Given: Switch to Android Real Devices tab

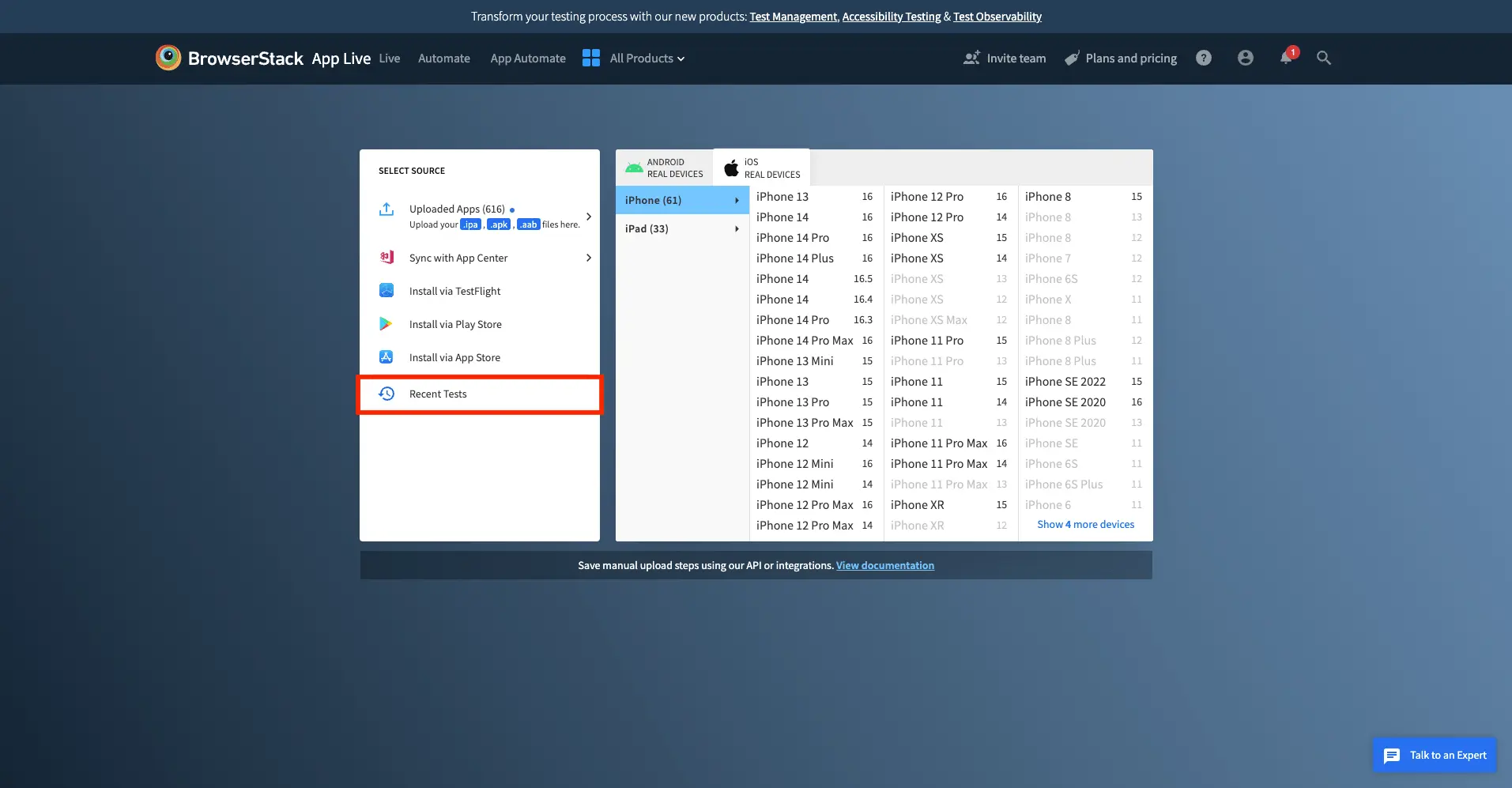Looking at the screenshot, I should 665,168.
